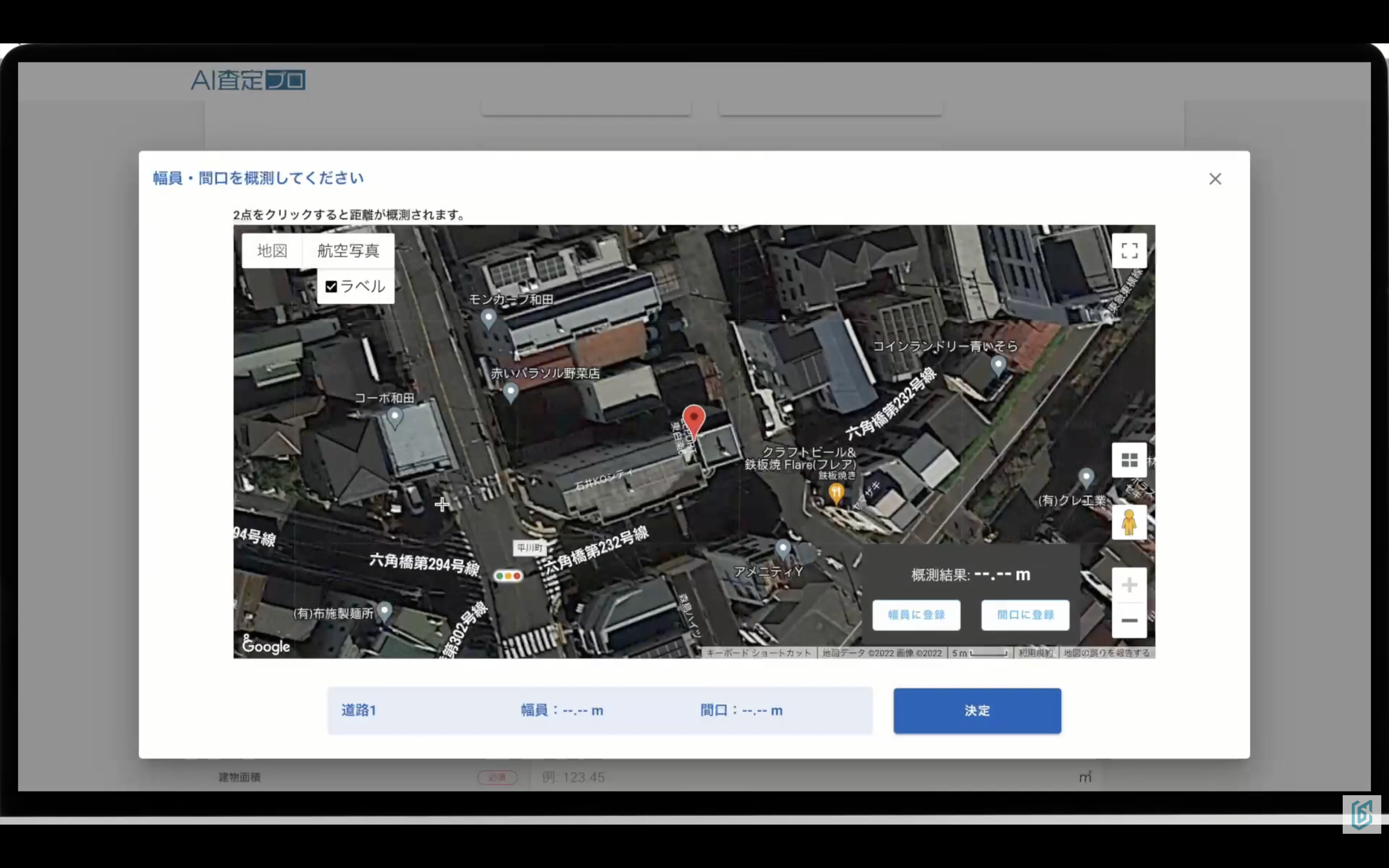Select the コーポ和田 place marker
The width and height of the screenshot is (1389, 868).
395,418
